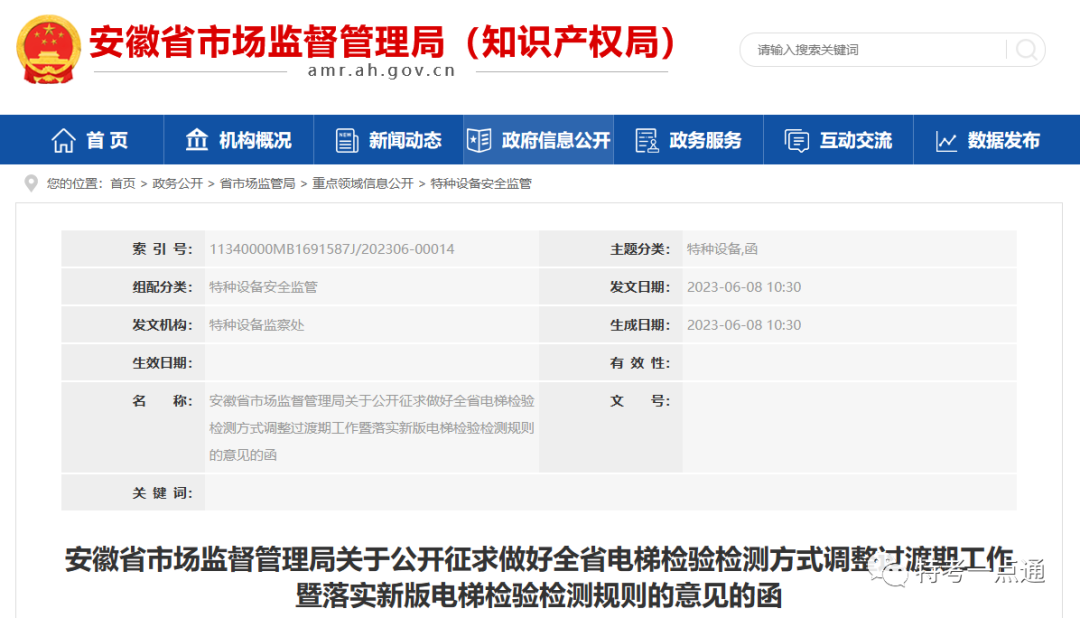
Task: Click the 生效日期 field label
Action: coord(163,362)
